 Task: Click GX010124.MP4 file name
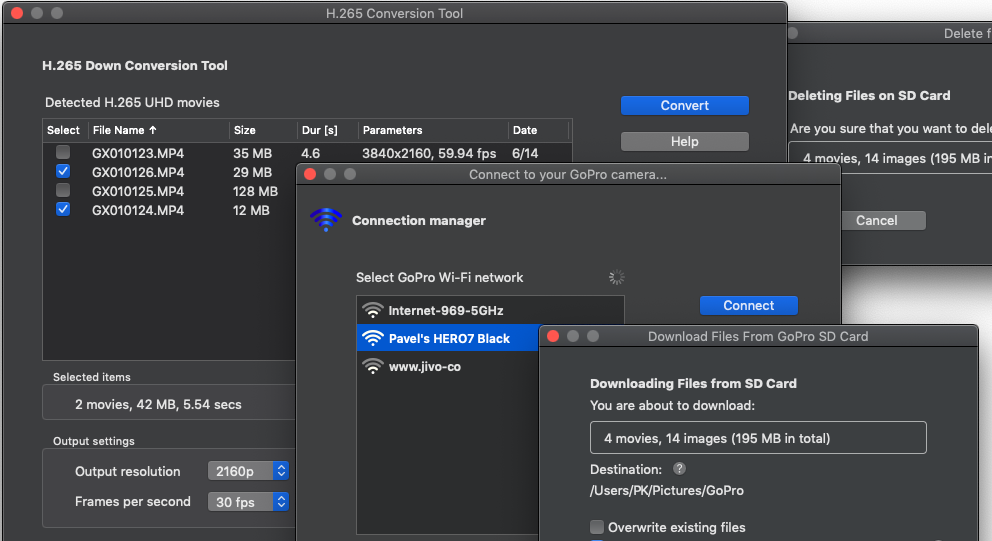pos(138,210)
